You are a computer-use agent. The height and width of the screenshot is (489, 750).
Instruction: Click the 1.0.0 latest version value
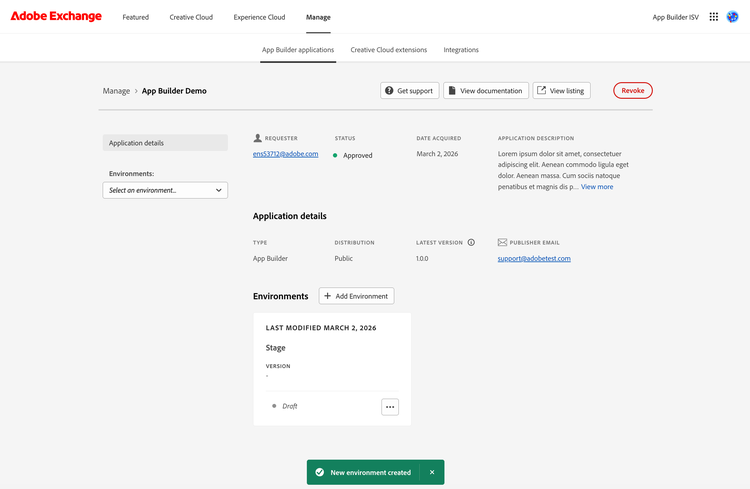(x=422, y=258)
